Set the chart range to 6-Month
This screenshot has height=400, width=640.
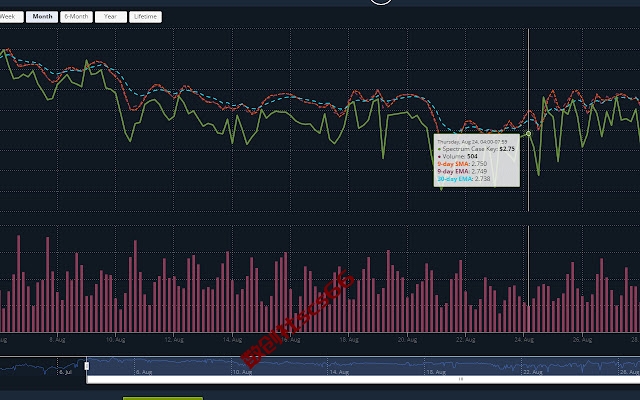pyautogui.click(x=76, y=17)
